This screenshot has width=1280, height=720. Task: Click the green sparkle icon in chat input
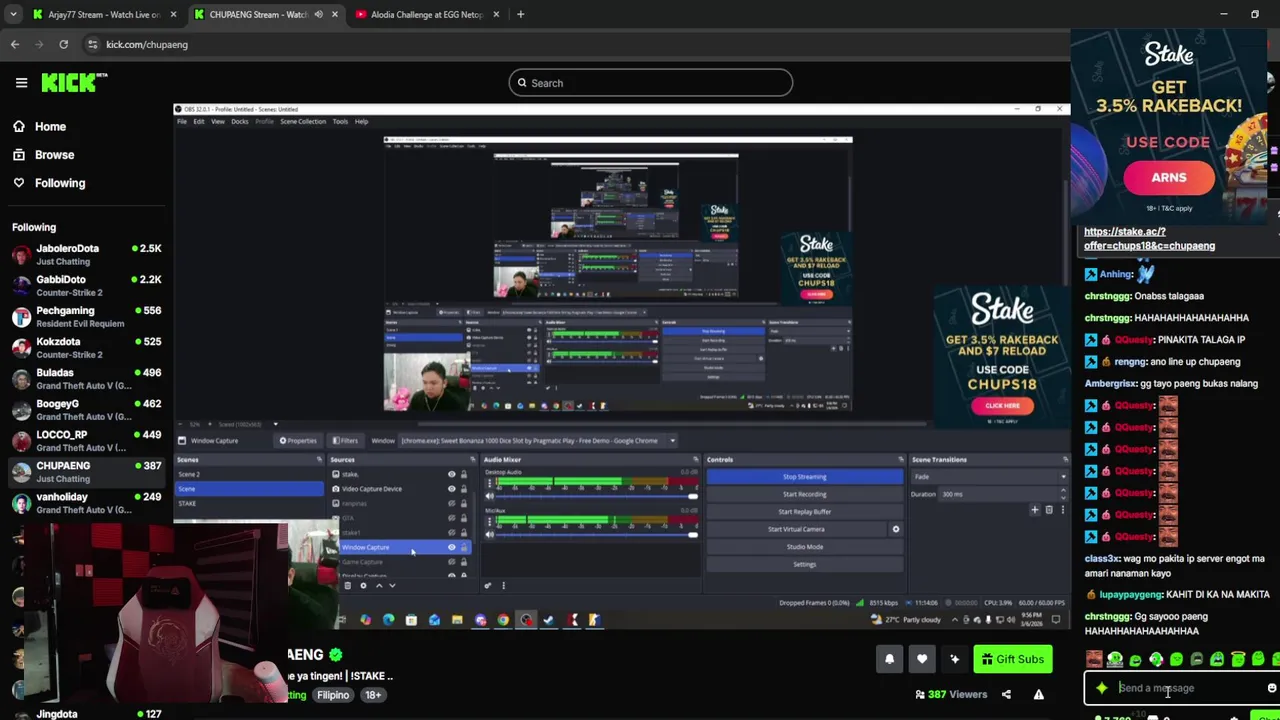click(x=1101, y=688)
